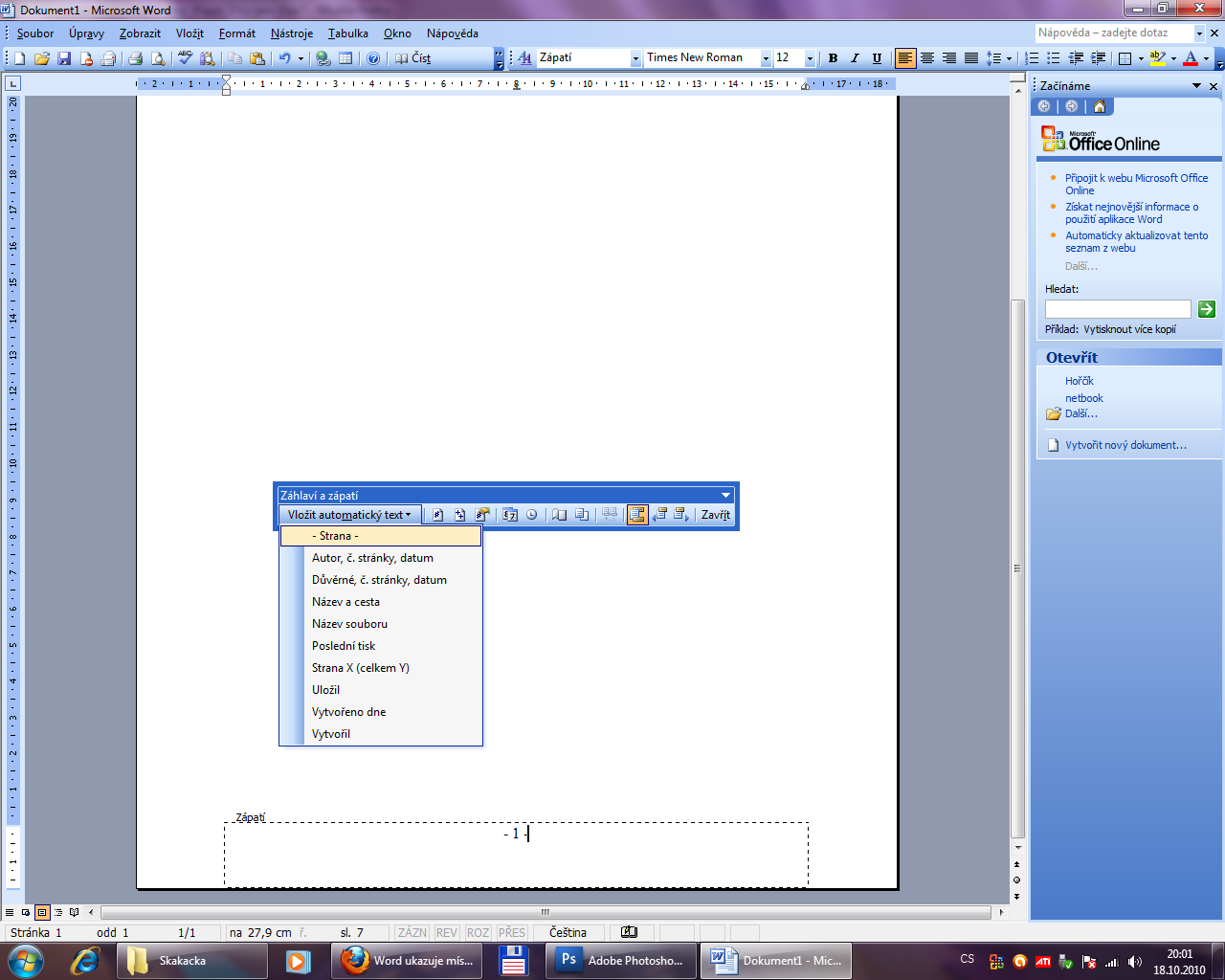The height and width of the screenshot is (980, 1225).
Task: Increase the paragraph indent
Action: click(x=1098, y=58)
